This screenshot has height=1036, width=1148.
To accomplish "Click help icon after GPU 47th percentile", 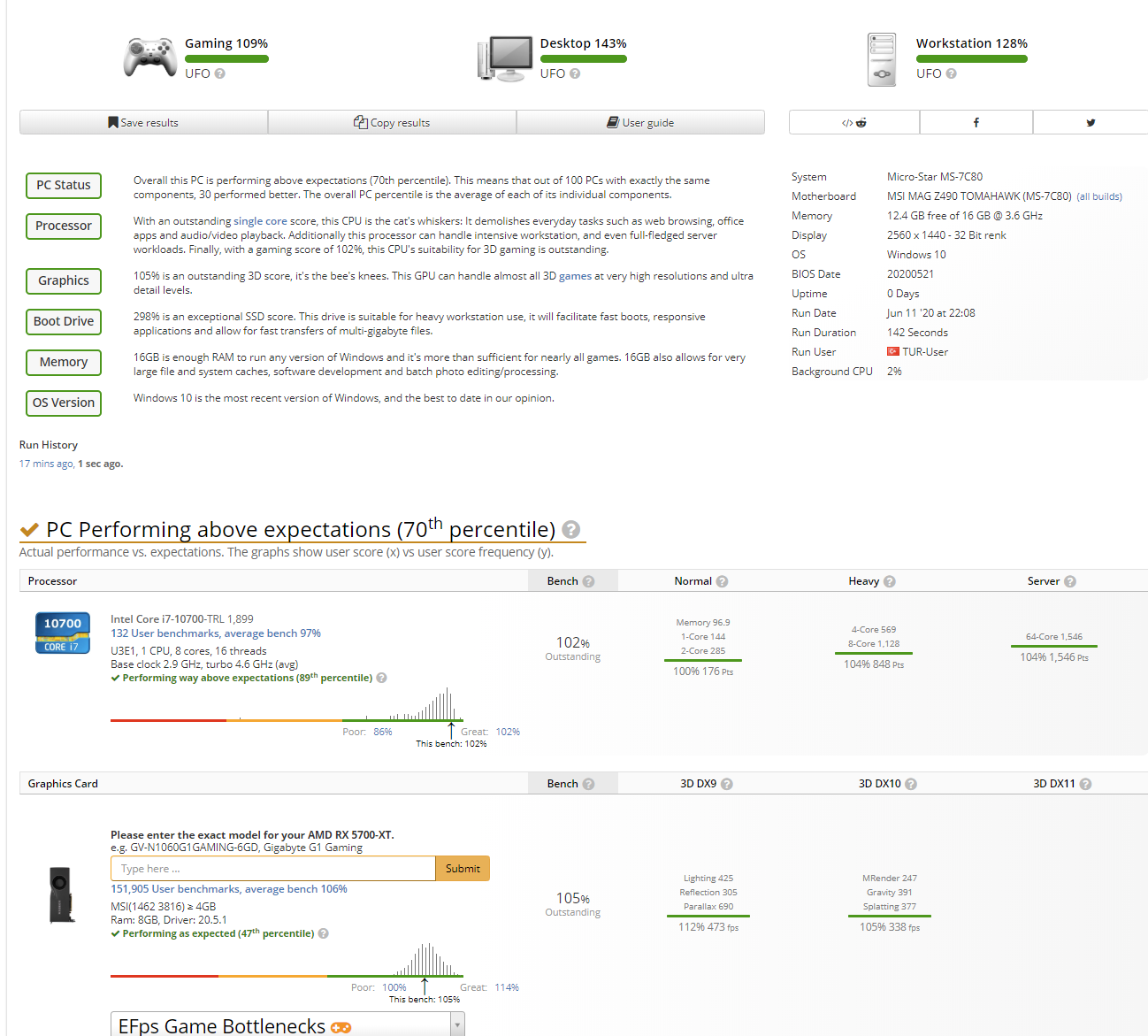I will tap(324, 933).
